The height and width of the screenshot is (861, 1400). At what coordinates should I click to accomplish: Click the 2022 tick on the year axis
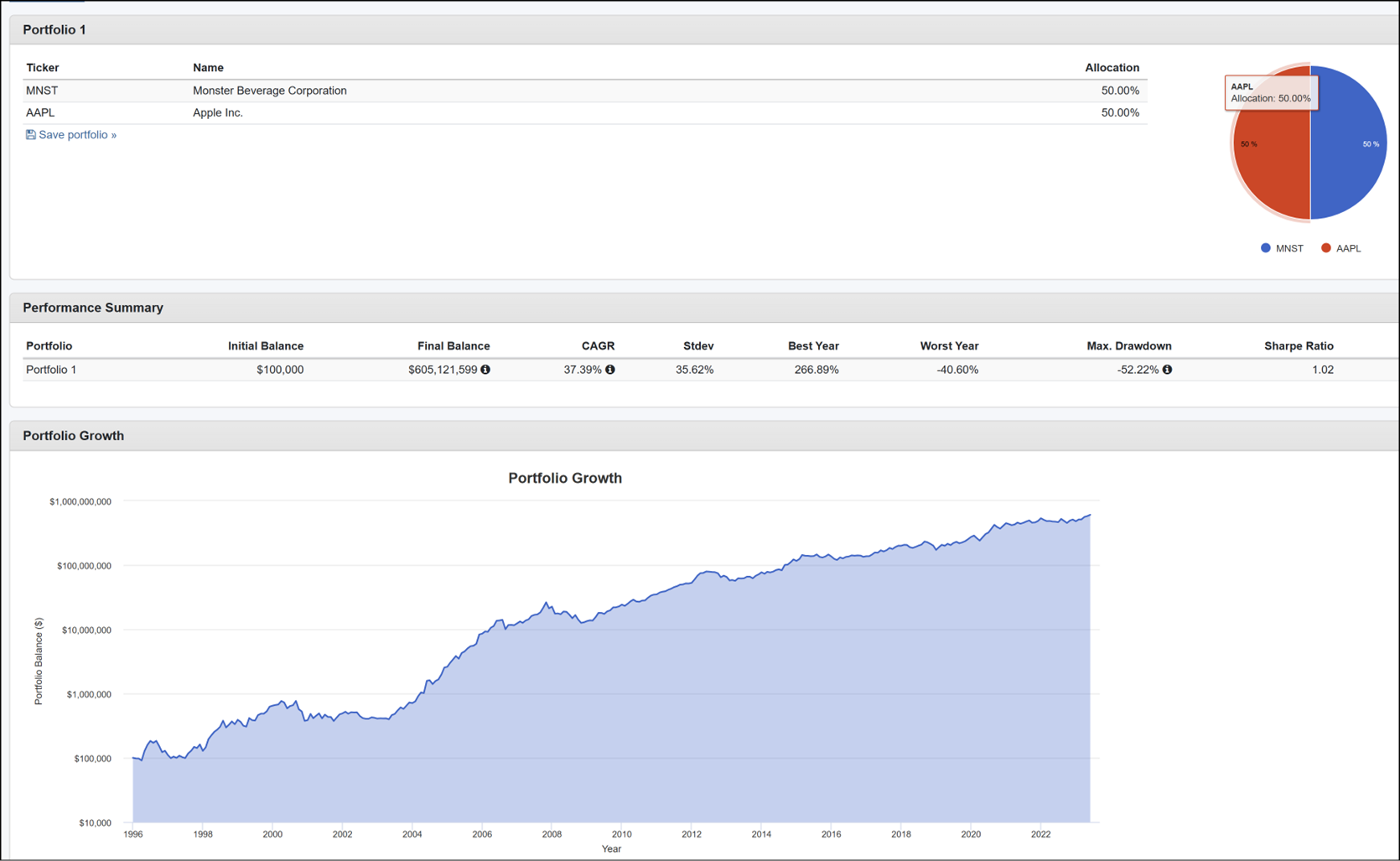(x=1040, y=834)
